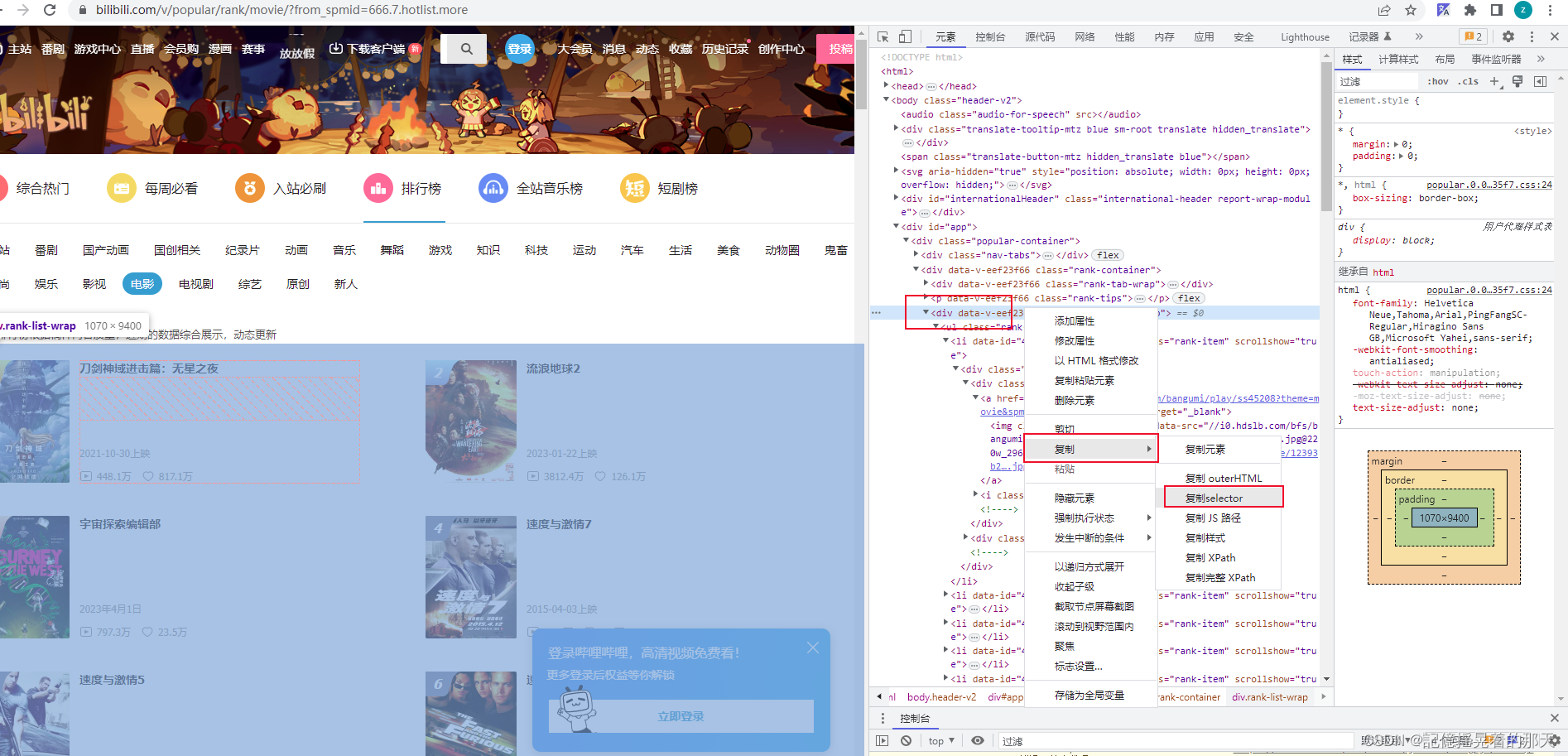Open 流浪地球2 movie poster thumbnail
This screenshot has height=756, width=1568.
pos(471,421)
